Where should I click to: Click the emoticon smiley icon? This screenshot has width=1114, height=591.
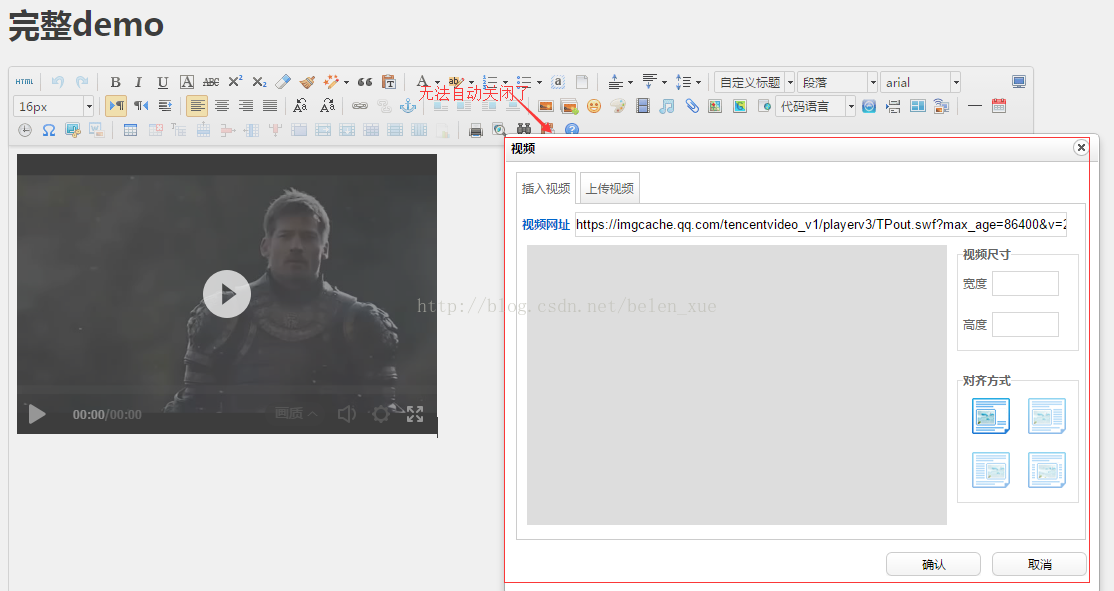click(x=594, y=106)
